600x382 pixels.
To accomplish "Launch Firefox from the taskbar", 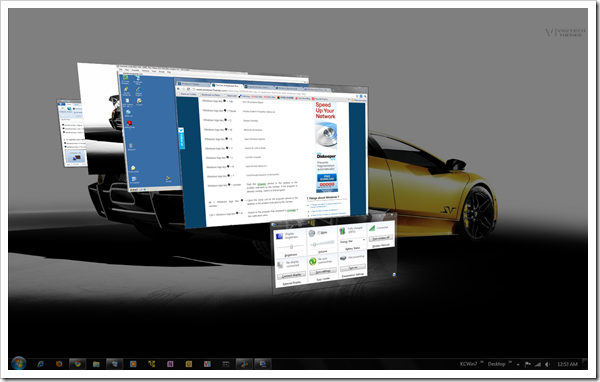I will (59, 364).
